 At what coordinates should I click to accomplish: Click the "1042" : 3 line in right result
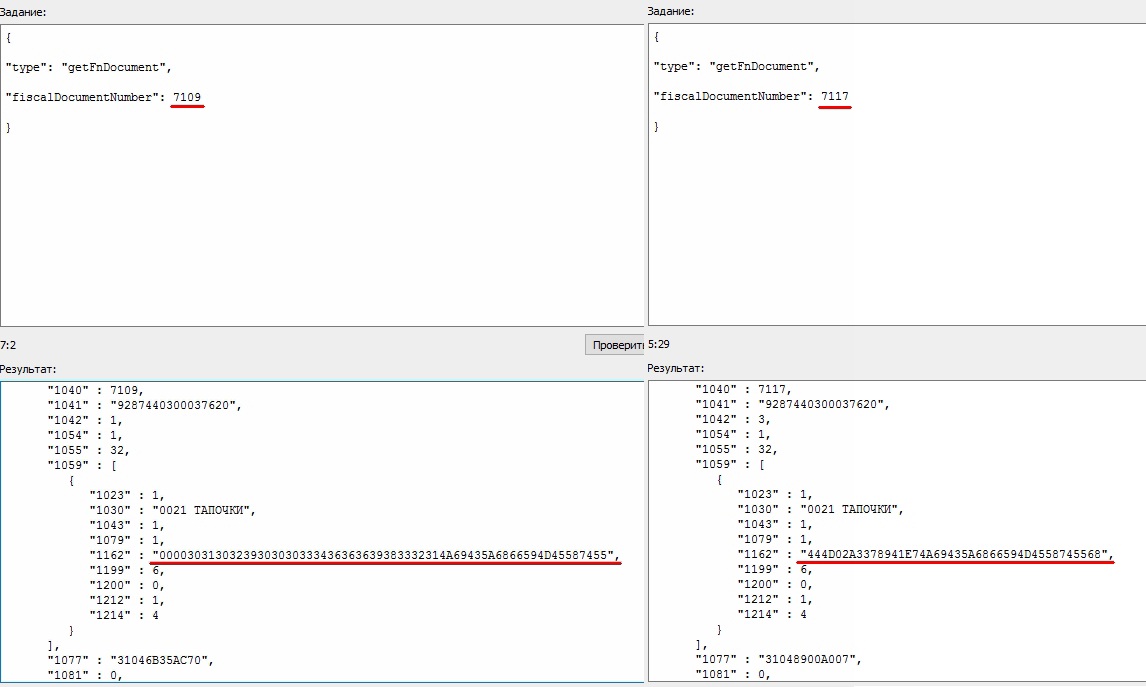point(734,419)
